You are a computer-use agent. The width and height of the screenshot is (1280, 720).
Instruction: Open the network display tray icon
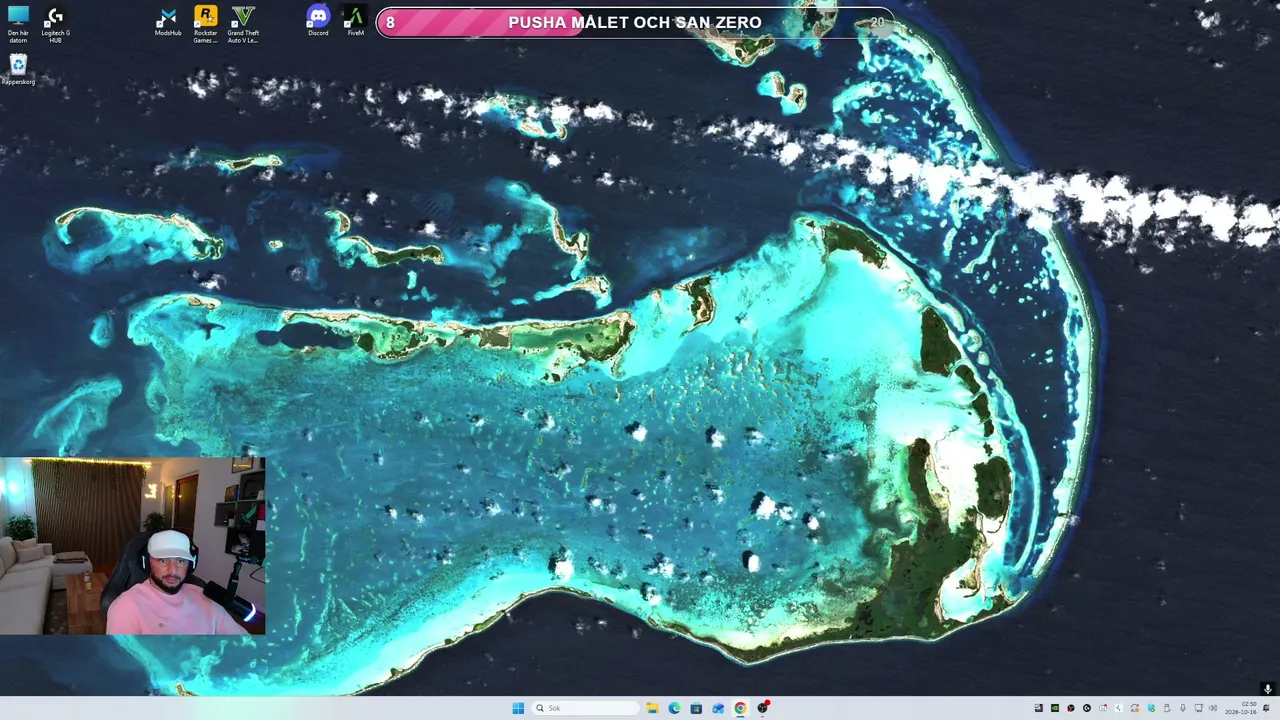tap(1199, 708)
